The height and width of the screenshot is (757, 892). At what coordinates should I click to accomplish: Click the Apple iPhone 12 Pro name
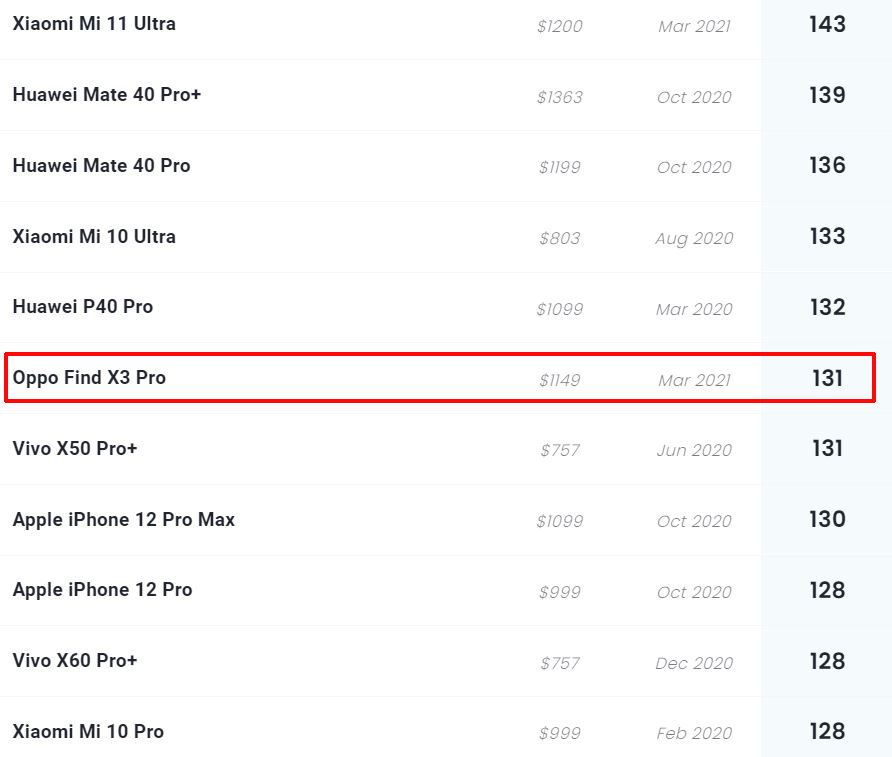pyautogui.click(x=102, y=590)
